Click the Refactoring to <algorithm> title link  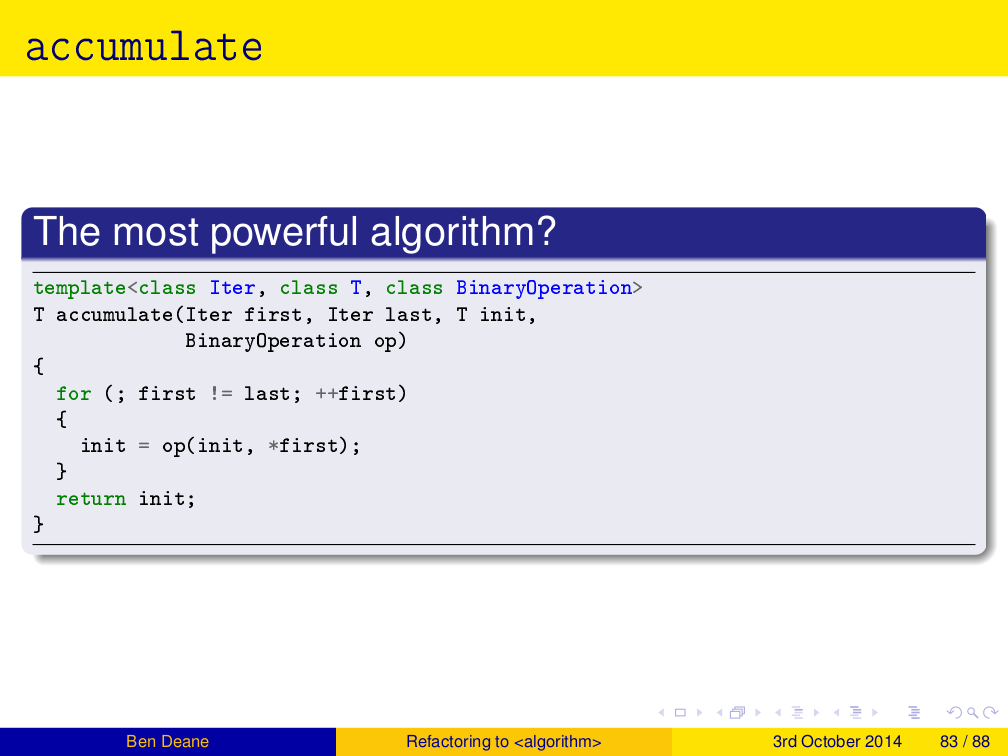point(503,741)
